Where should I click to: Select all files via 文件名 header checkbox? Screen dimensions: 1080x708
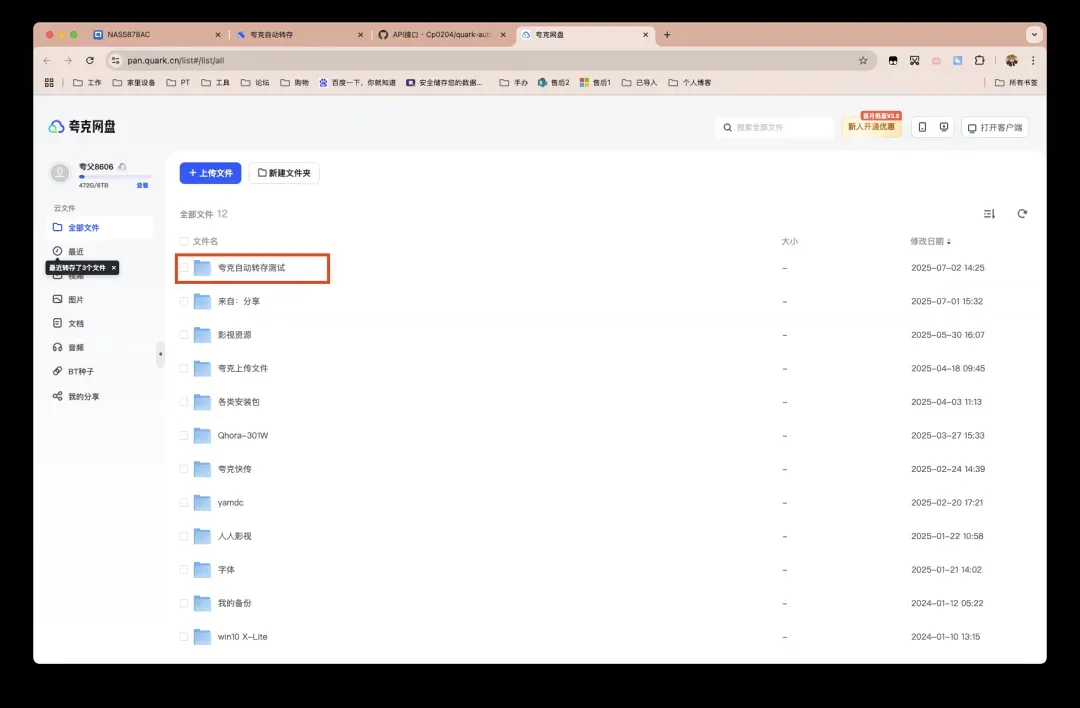(x=184, y=241)
